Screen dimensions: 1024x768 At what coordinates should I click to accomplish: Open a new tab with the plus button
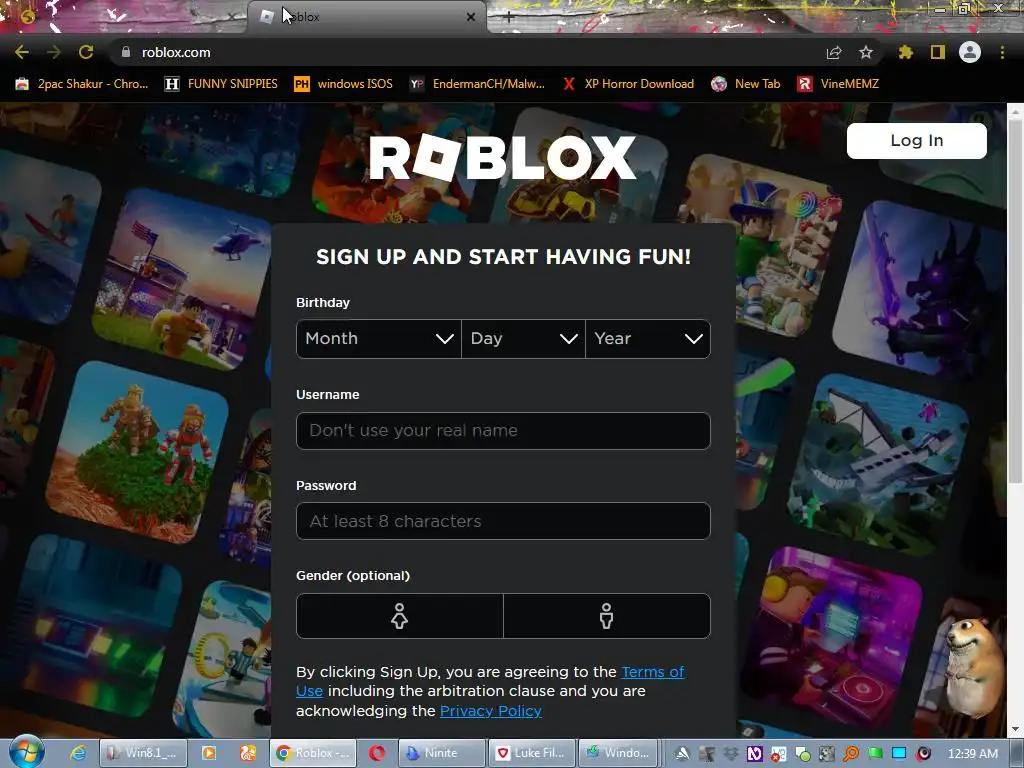pyautogui.click(x=509, y=18)
